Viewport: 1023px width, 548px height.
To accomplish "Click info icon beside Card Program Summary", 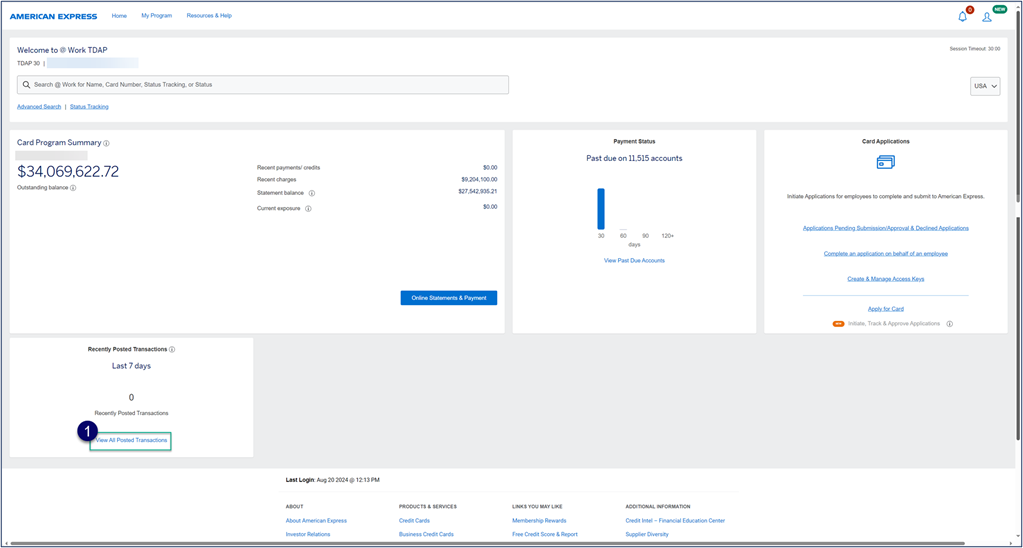I will click(x=107, y=143).
